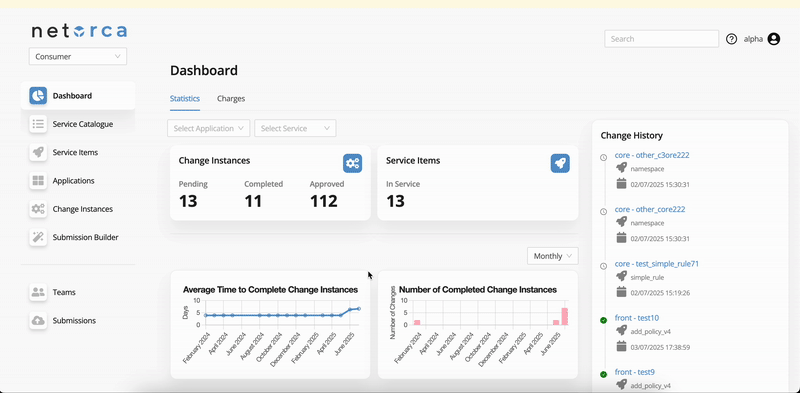Image resolution: width=800 pixels, height=393 pixels.
Task: Click the Service Items rocket sidebar icon
Action: click(38, 152)
